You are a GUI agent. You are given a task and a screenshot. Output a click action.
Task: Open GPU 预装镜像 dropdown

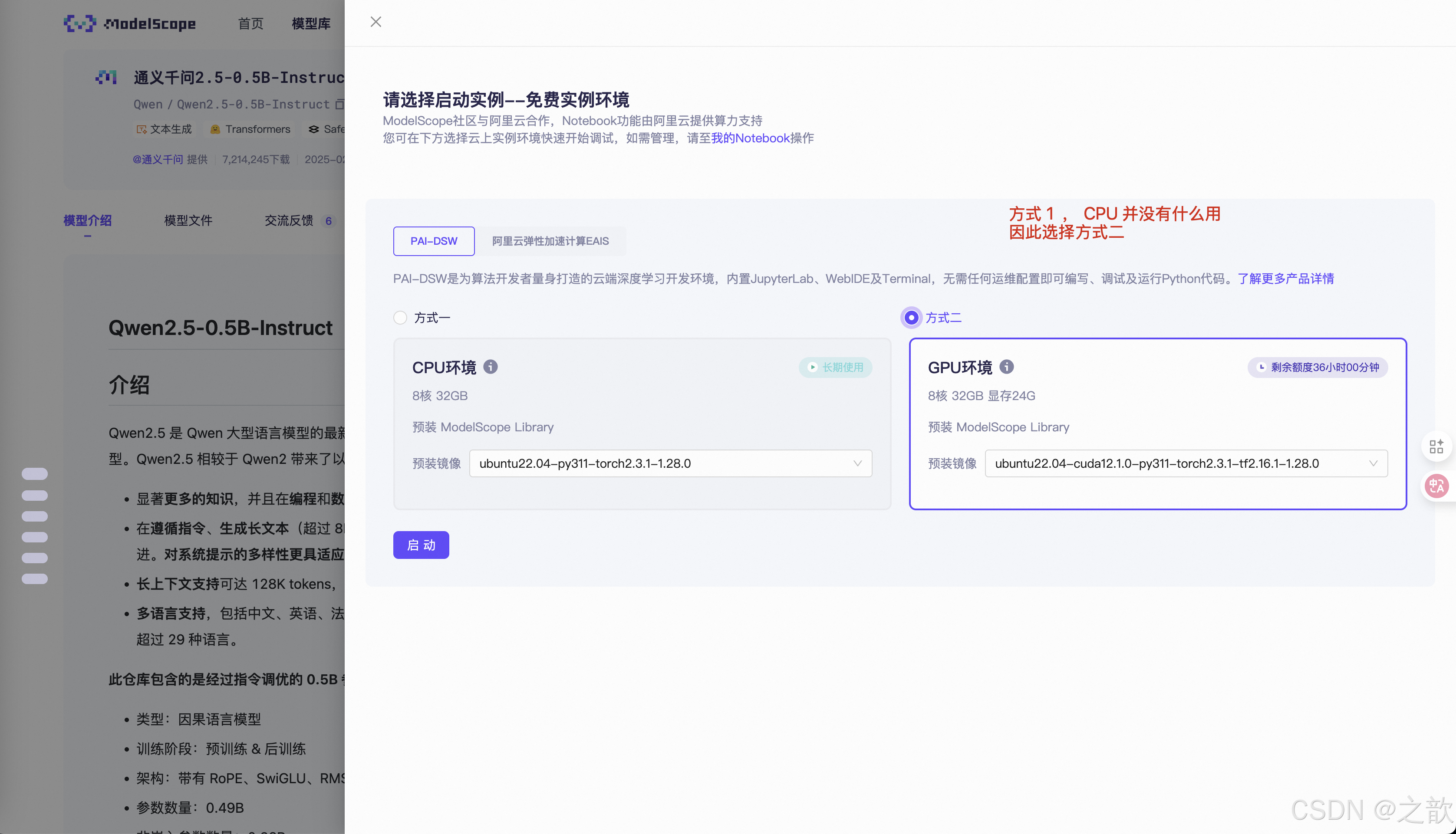(x=1186, y=463)
